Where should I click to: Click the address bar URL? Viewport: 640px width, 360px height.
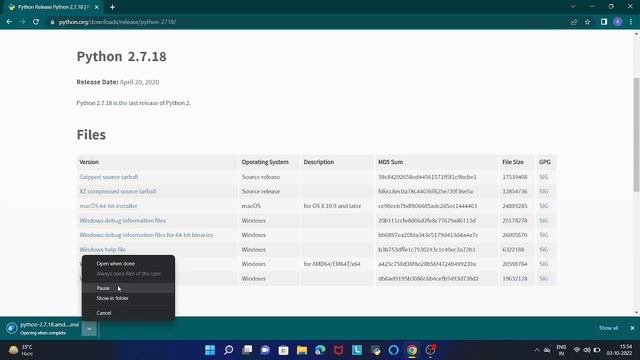[117, 22]
